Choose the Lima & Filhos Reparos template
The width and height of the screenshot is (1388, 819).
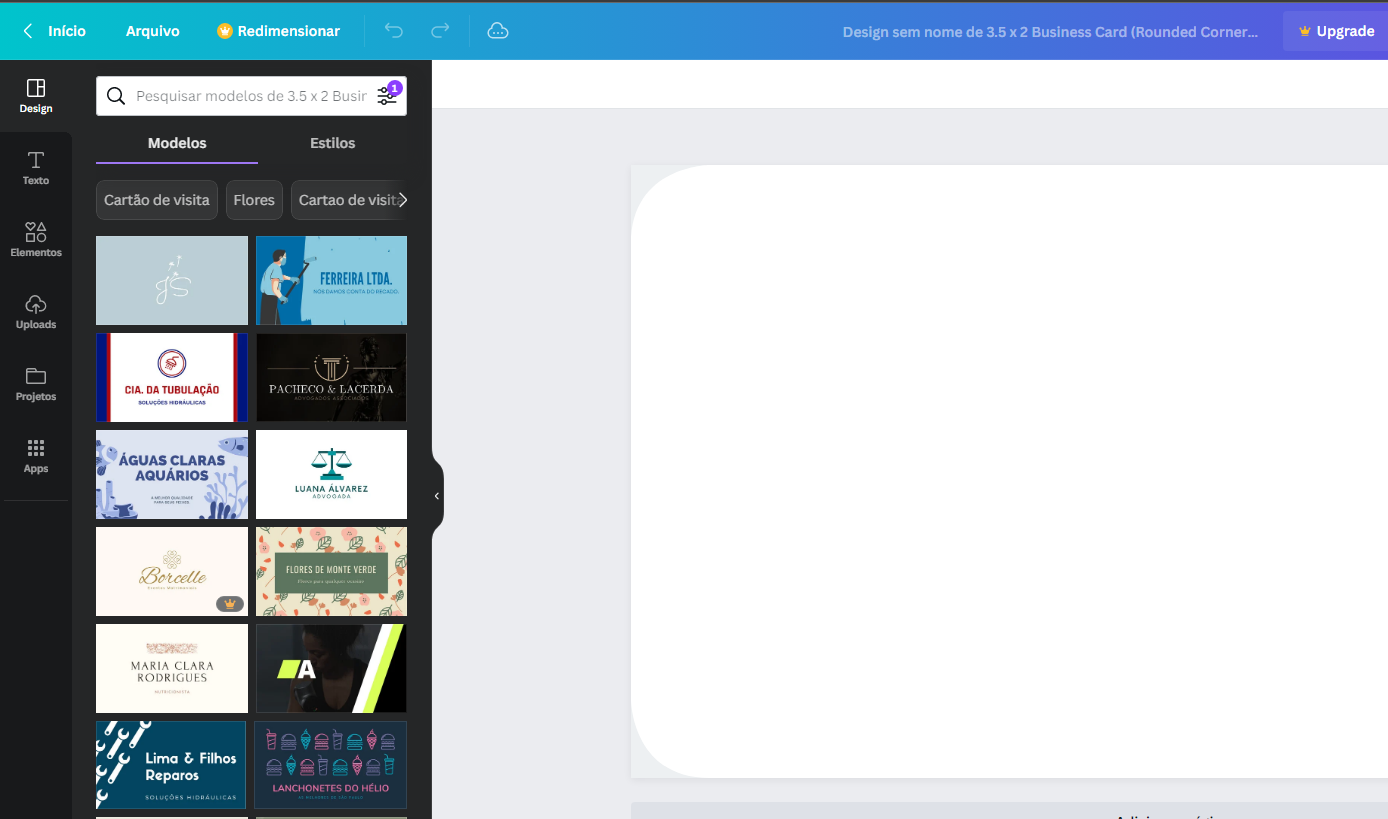point(171,765)
